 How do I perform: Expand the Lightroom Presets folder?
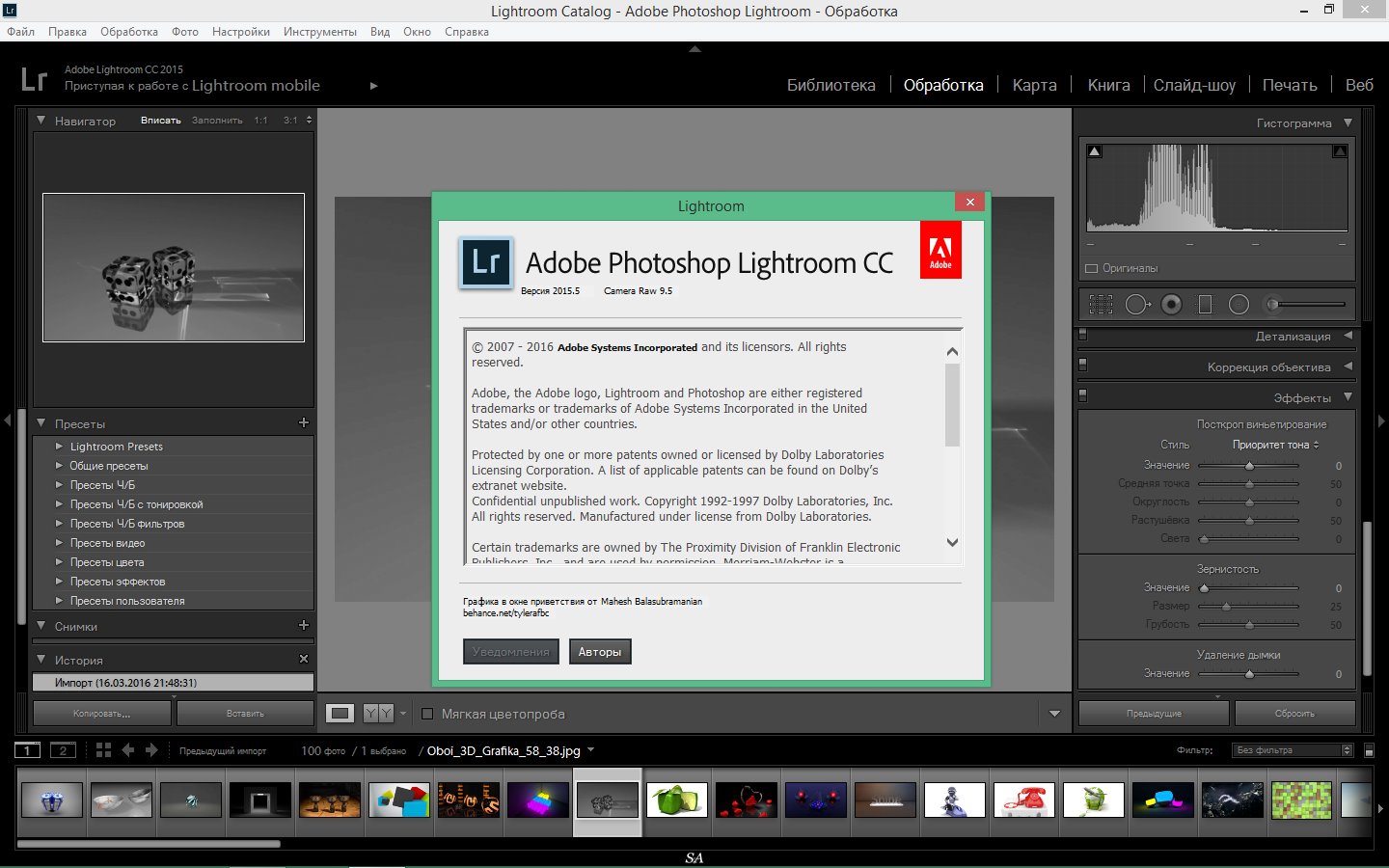click(59, 447)
